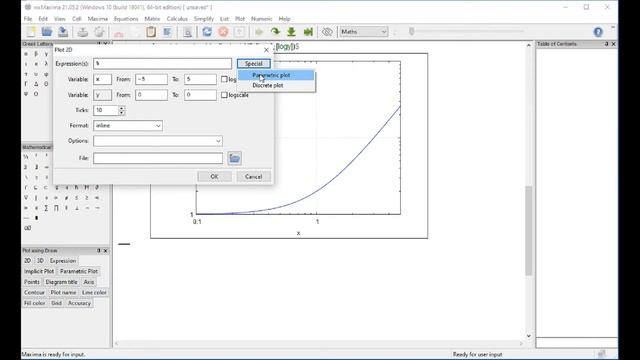Image resolution: width=640 pixels, height=360 pixels.
Task: Confirm the Plot 2D dialog with OK
Action: coord(214,177)
